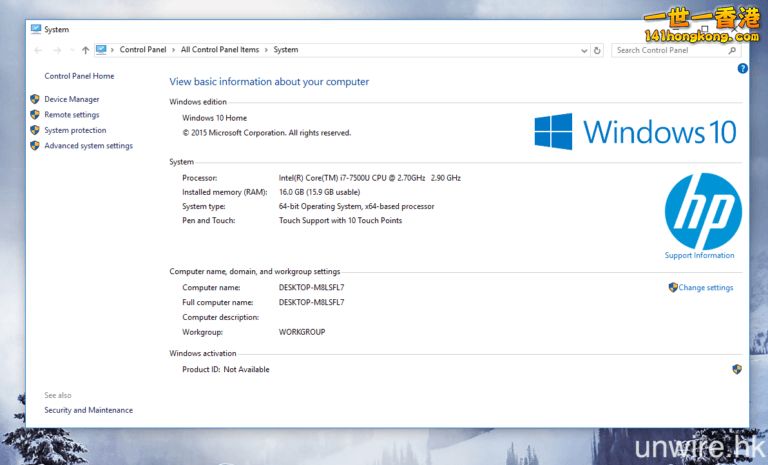
Task: Click the shield icon beside Remote settings
Action: tap(35, 115)
